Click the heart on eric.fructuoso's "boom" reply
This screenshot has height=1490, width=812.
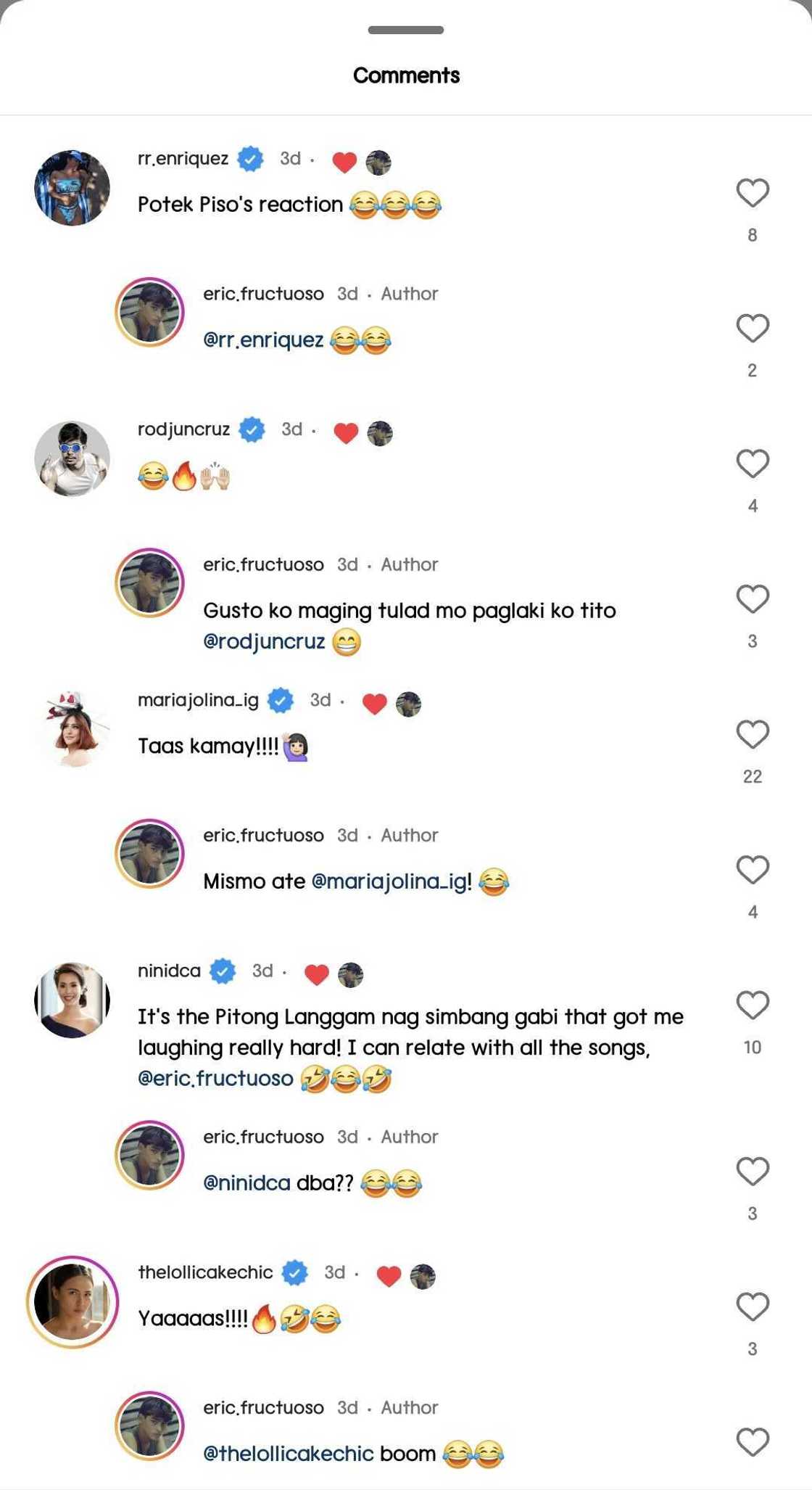pyautogui.click(x=752, y=1441)
